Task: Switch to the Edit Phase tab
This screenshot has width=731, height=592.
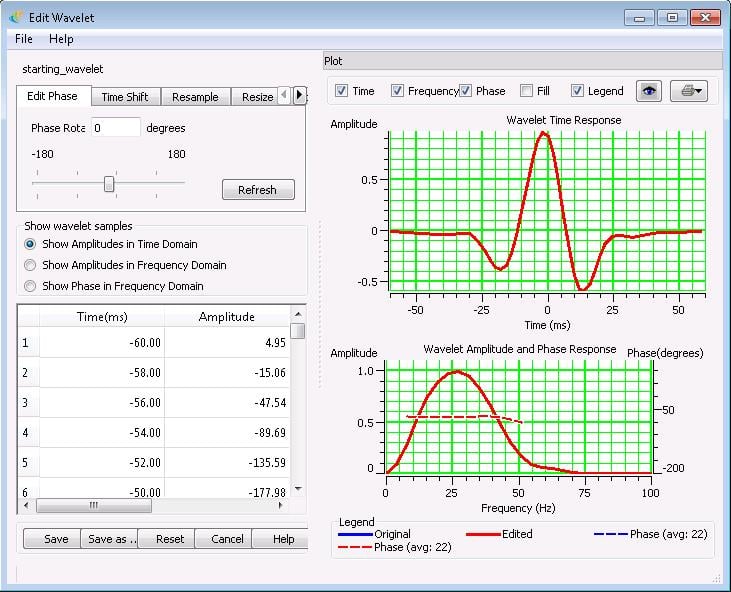Action: [52, 96]
